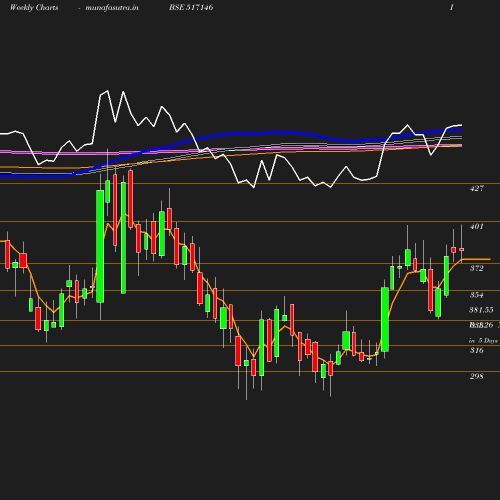Viewport: 500px width, 500px height.
Task: Click the 372 price level label
Action: [x=477, y=268]
